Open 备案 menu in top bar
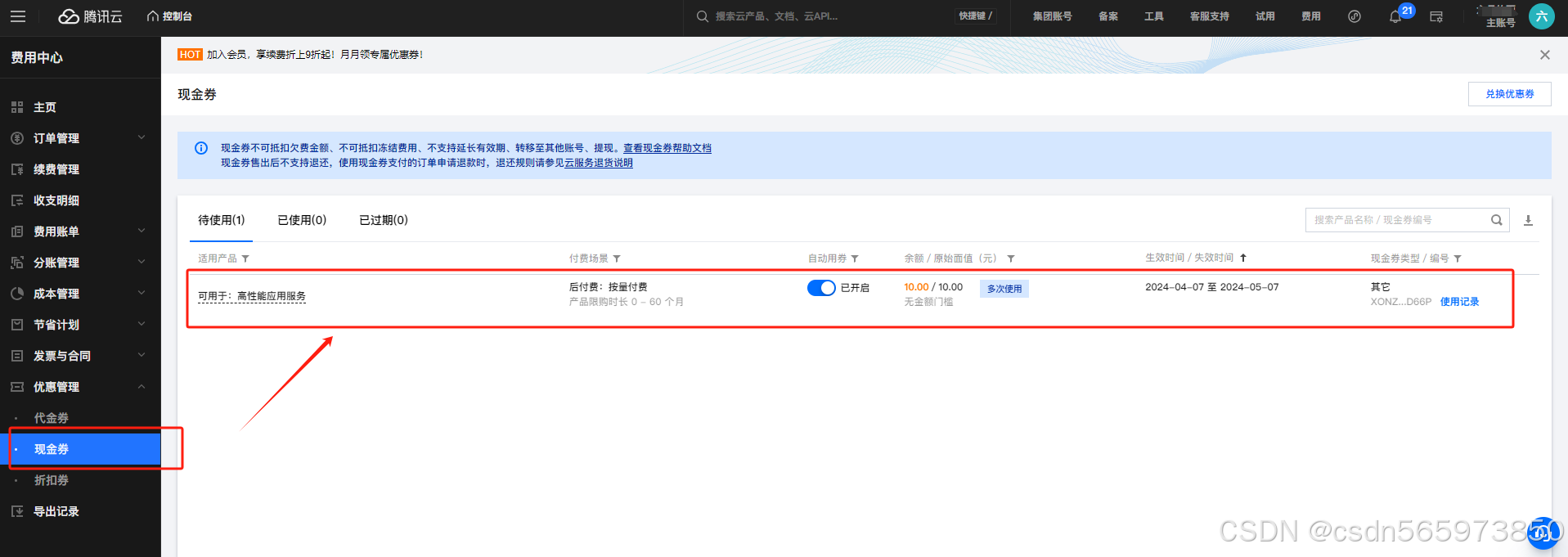1568x557 pixels. [1108, 16]
